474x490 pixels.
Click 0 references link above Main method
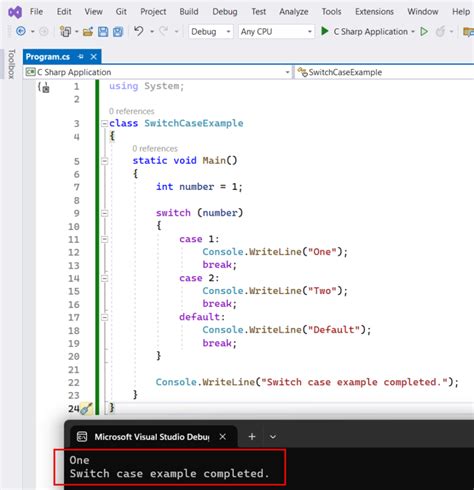click(155, 148)
